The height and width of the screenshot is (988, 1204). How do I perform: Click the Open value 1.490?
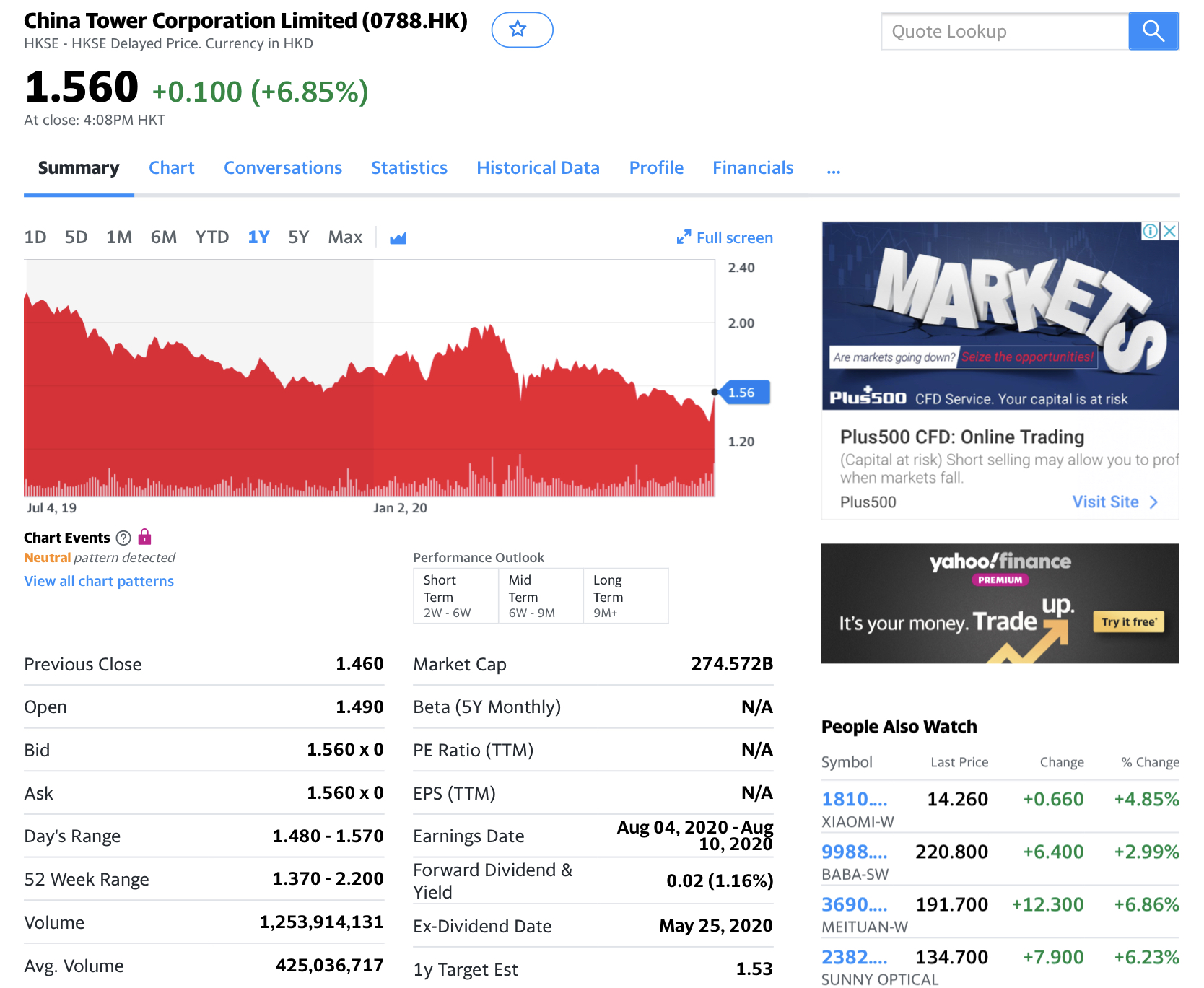click(x=359, y=707)
